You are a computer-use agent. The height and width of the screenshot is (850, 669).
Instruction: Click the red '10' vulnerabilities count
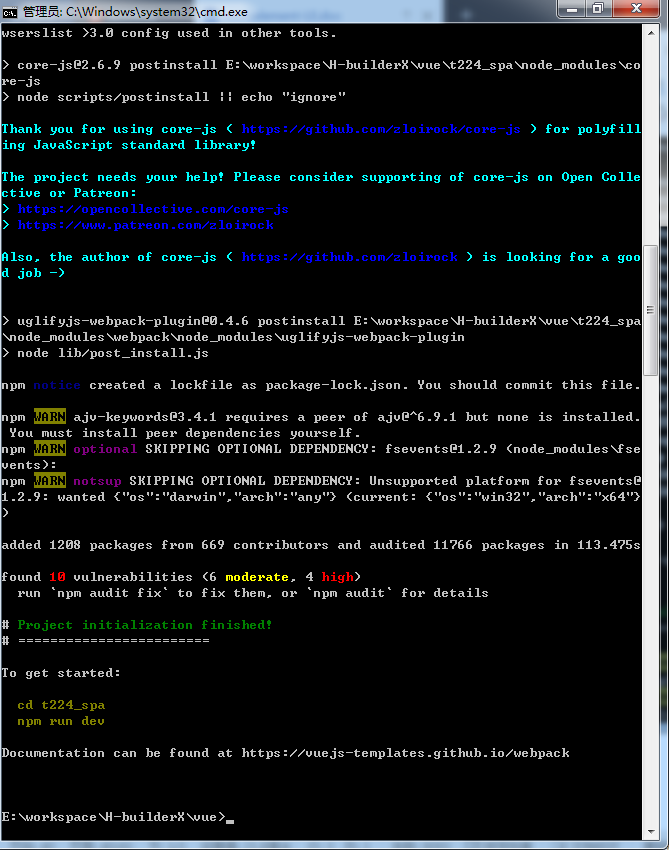click(57, 577)
